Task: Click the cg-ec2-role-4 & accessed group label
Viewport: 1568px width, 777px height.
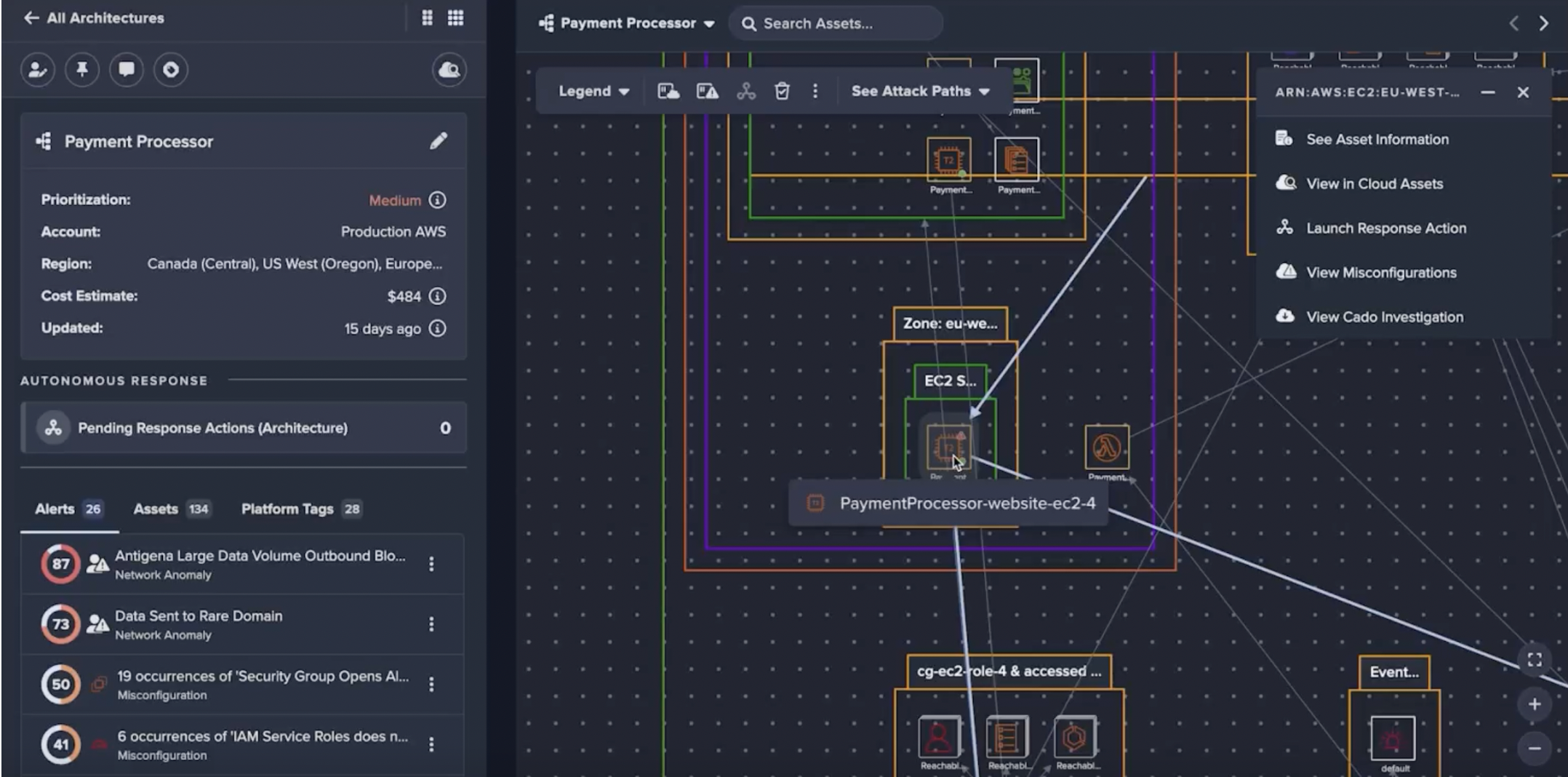Action: (x=1009, y=672)
